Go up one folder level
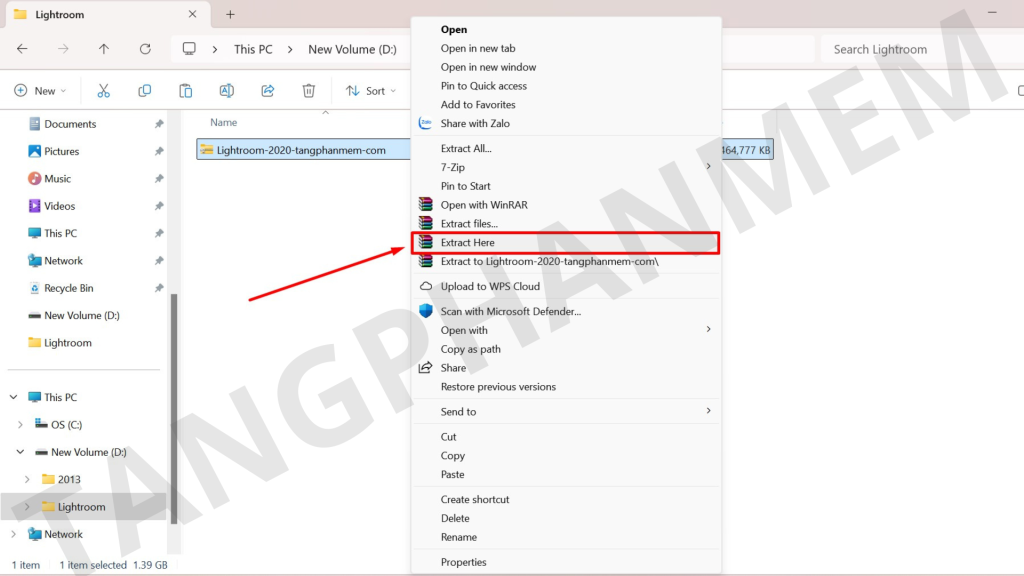The width and height of the screenshot is (1024, 576). click(x=104, y=49)
